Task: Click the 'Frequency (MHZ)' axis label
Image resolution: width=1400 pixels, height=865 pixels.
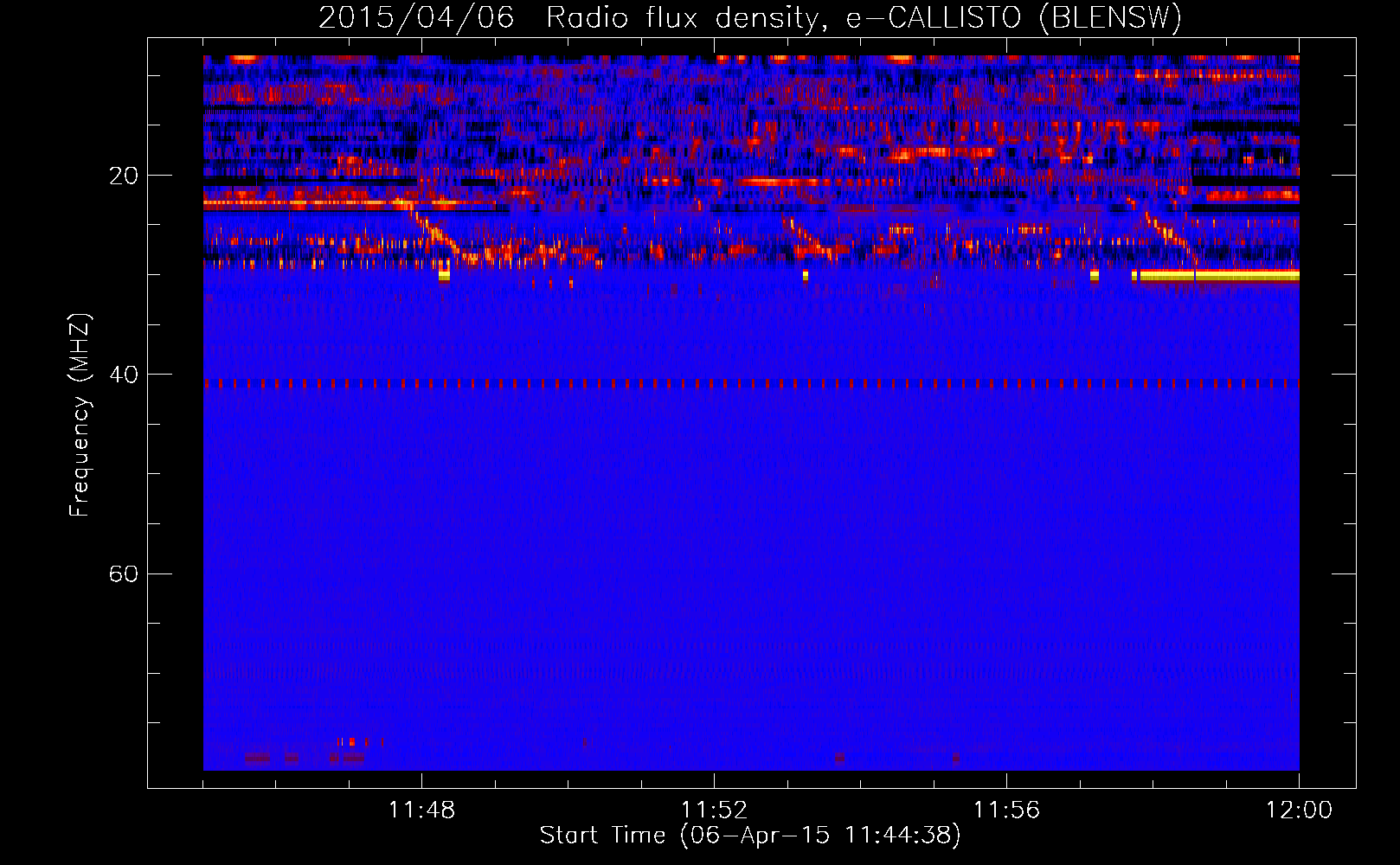Action: click(80, 415)
